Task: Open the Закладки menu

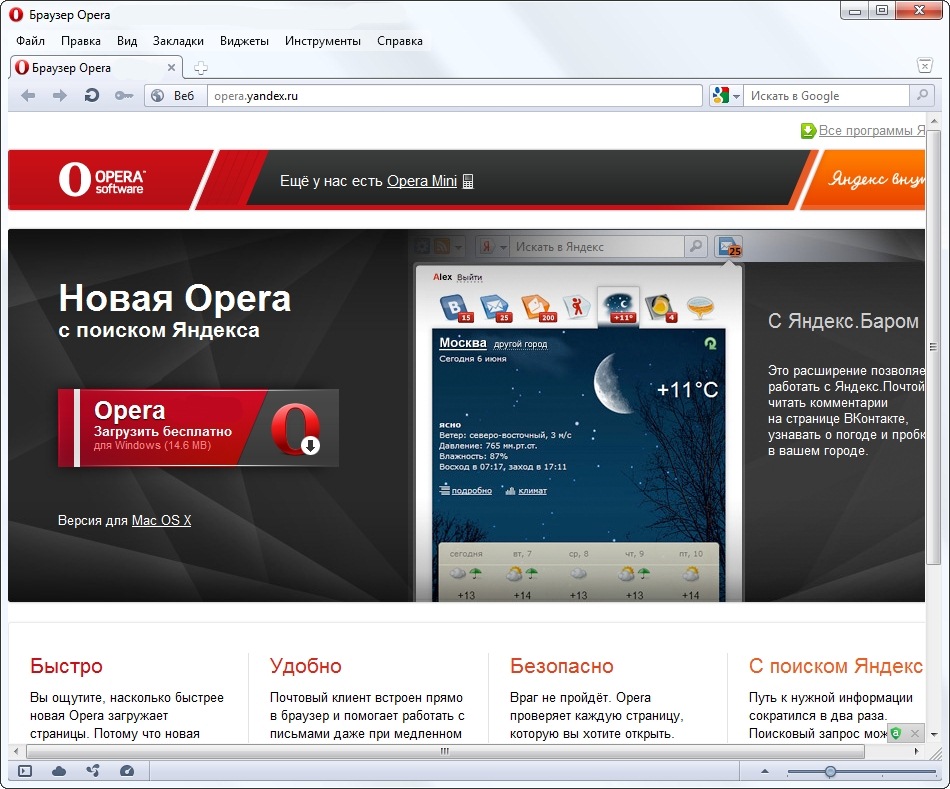Action: (178, 41)
